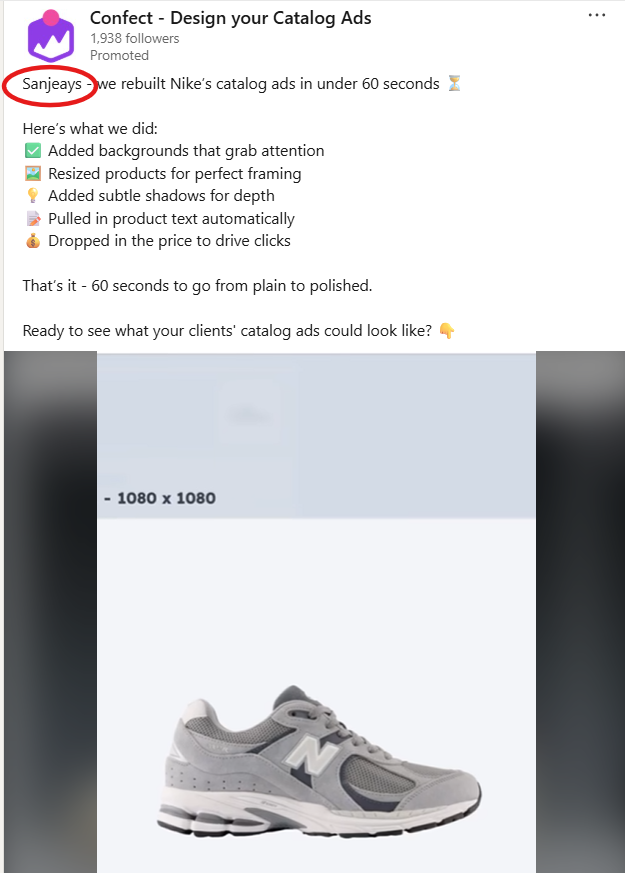Image resolution: width=625 pixels, height=873 pixels.
Task: Click the Confect company logo
Action: (51, 37)
